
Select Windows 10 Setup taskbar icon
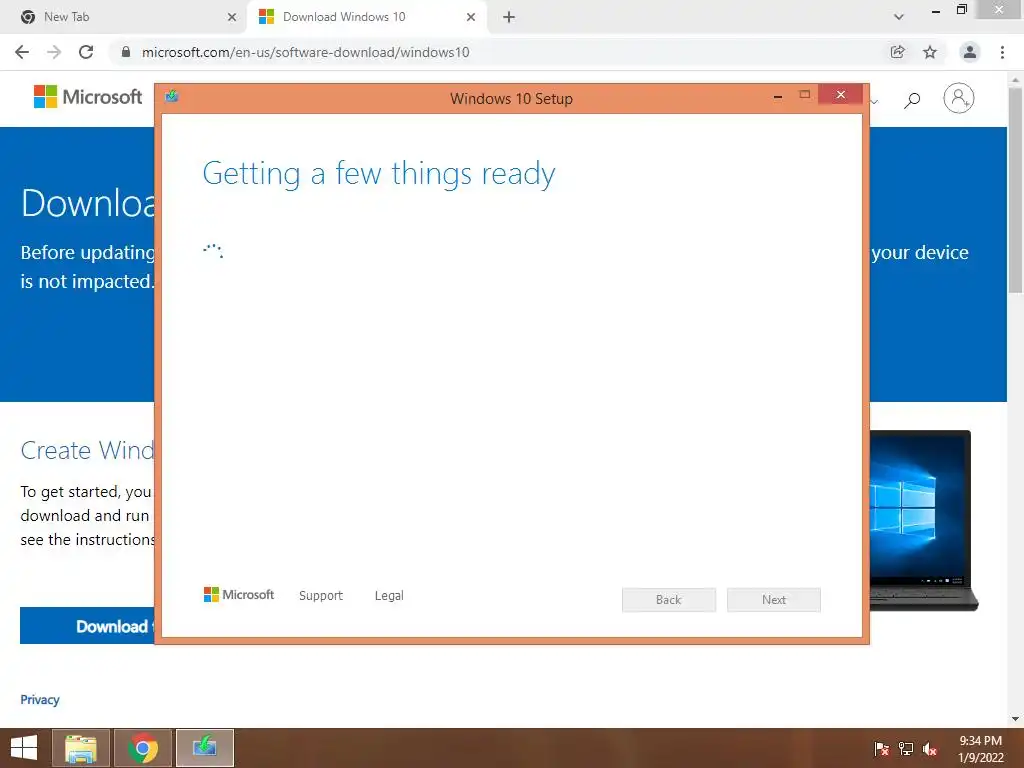[204, 748]
